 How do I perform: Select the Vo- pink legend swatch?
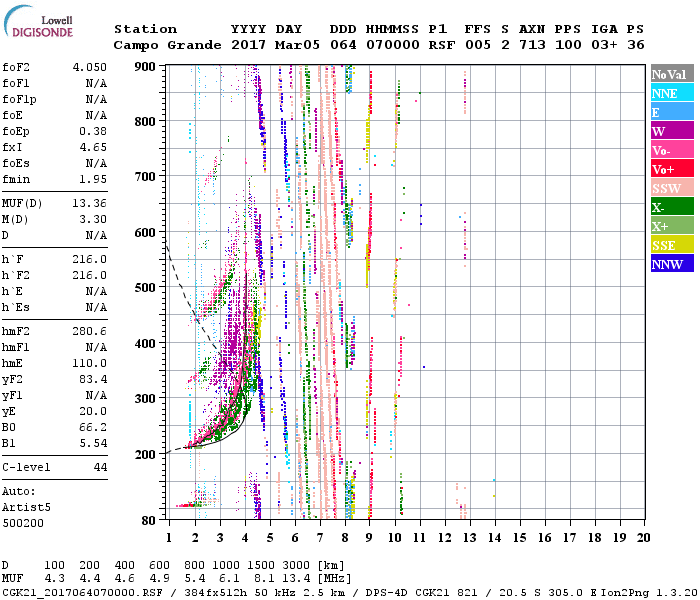coord(672,150)
